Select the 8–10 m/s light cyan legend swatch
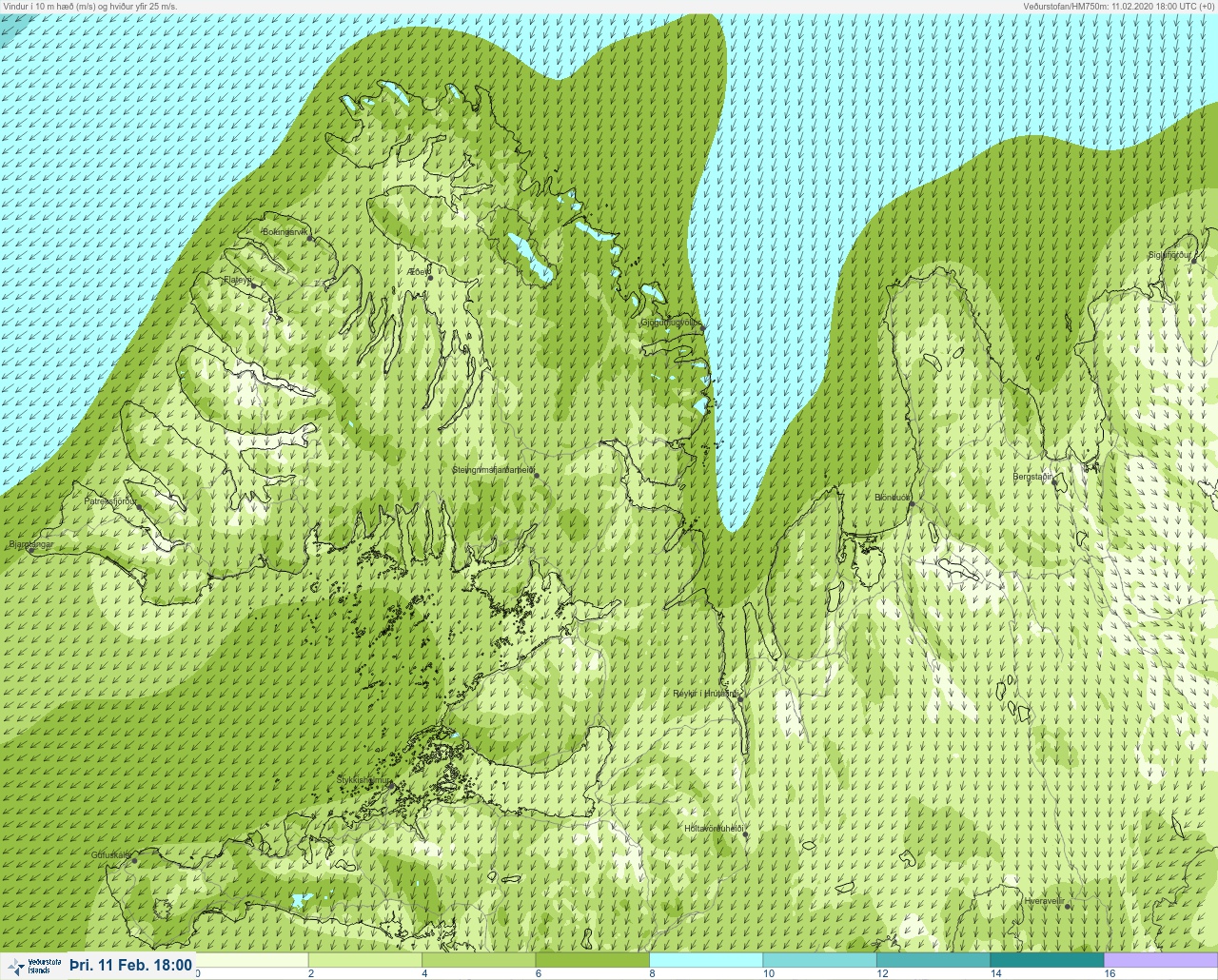 point(706,960)
